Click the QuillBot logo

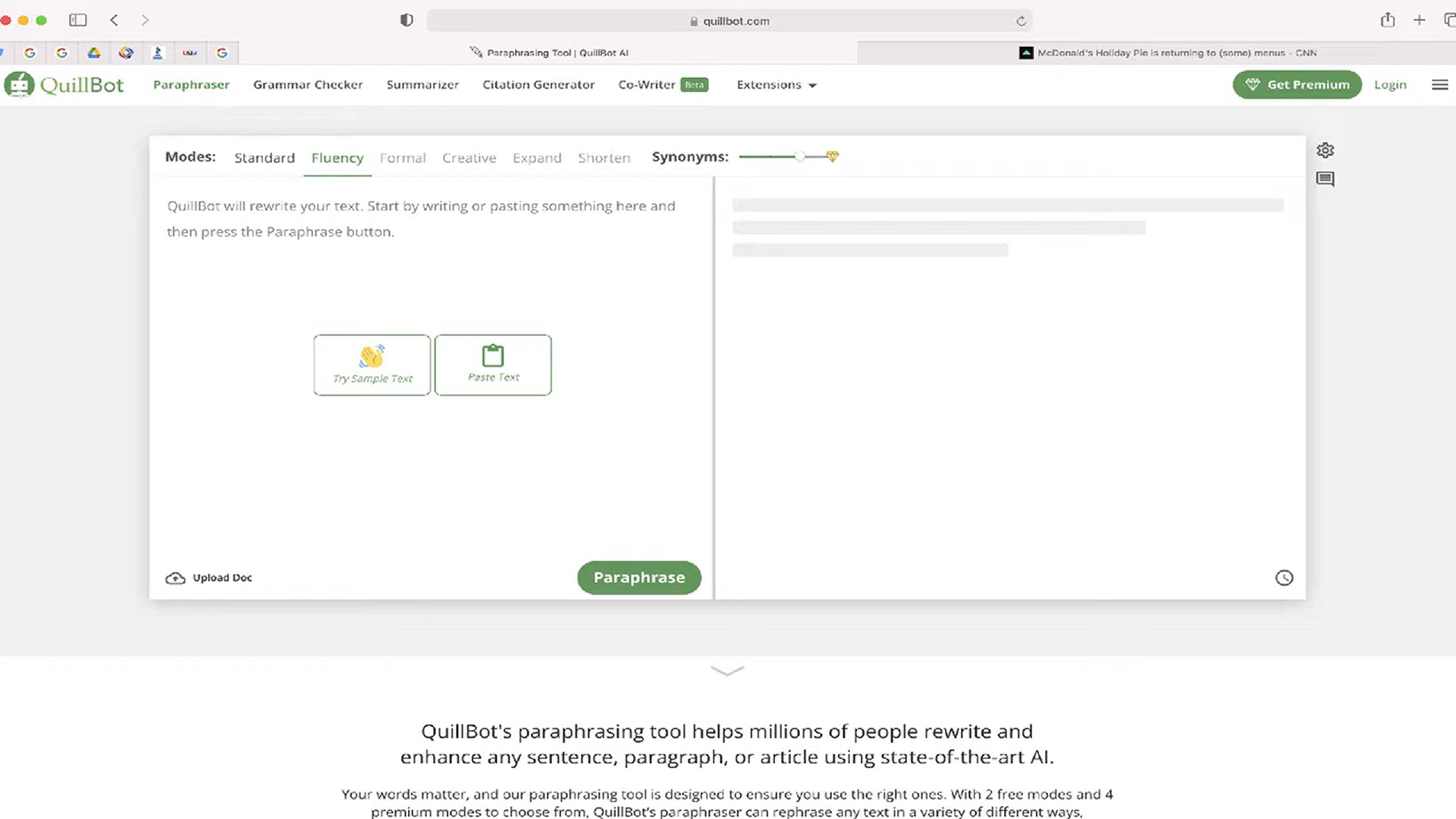(64, 85)
